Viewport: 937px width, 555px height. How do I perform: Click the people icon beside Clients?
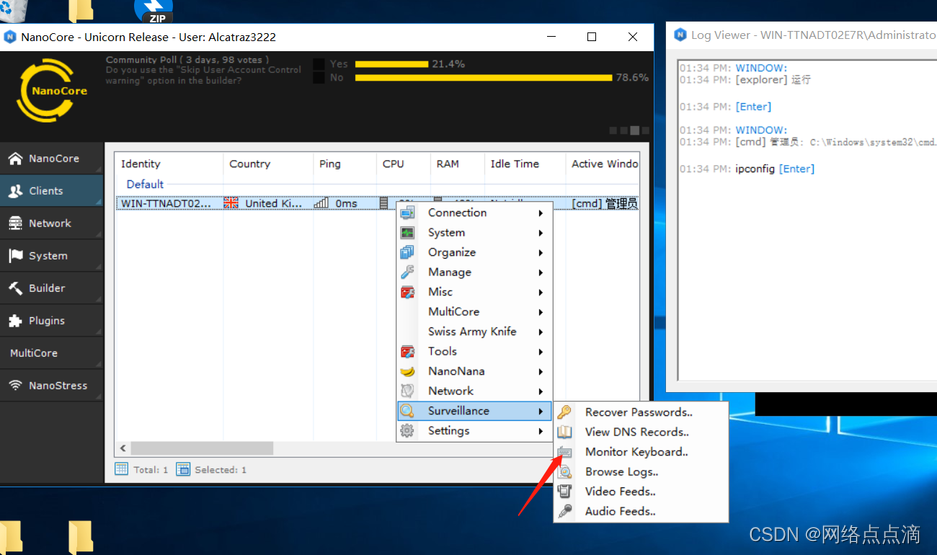[16, 191]
